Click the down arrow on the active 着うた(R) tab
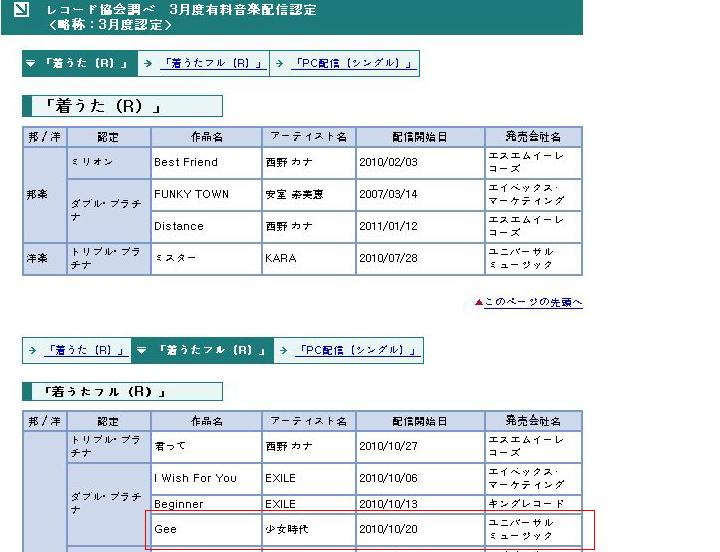This screenshot has width=720, height=552. click(31, 63)
